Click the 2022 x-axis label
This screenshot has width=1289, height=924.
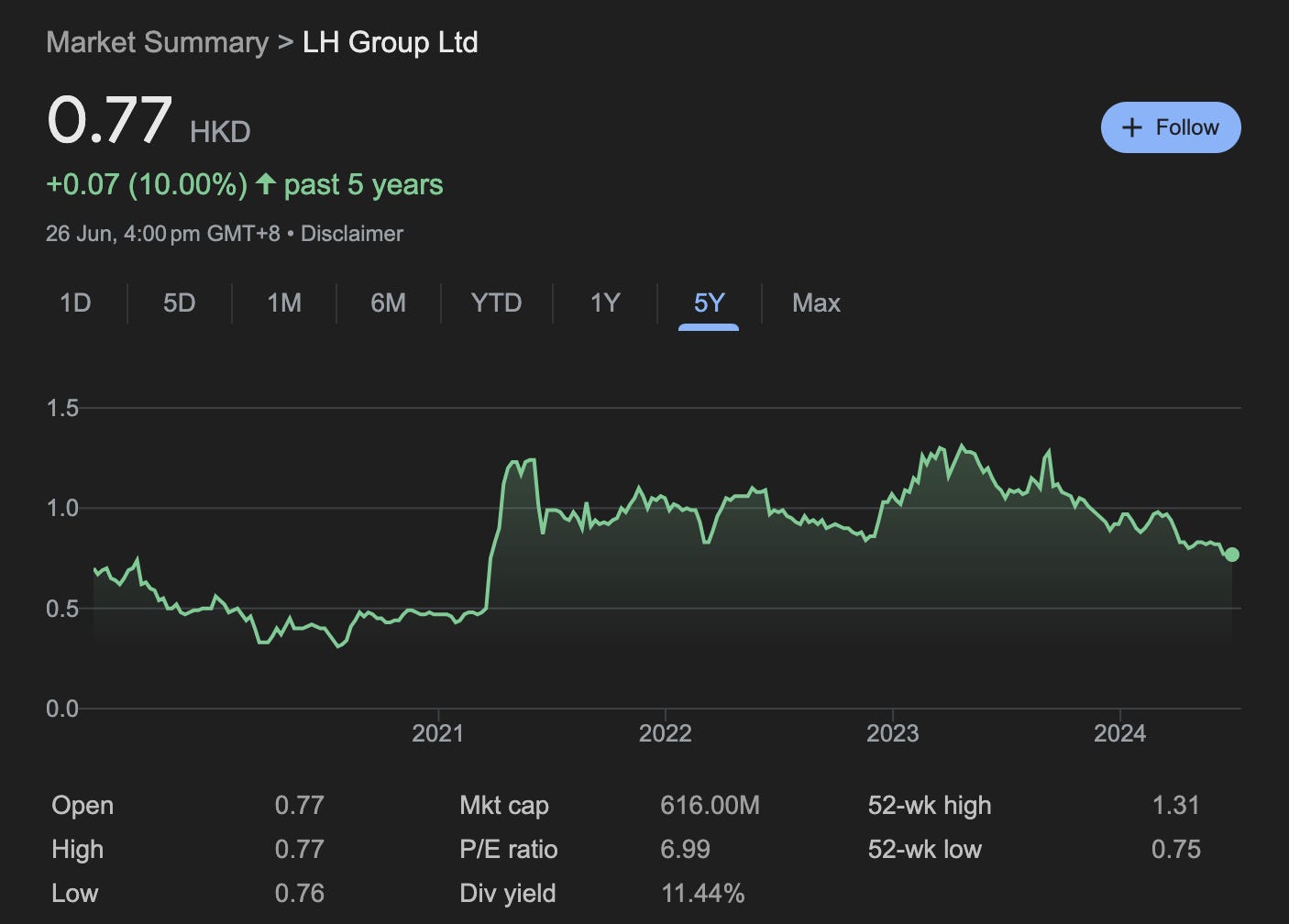665,733
